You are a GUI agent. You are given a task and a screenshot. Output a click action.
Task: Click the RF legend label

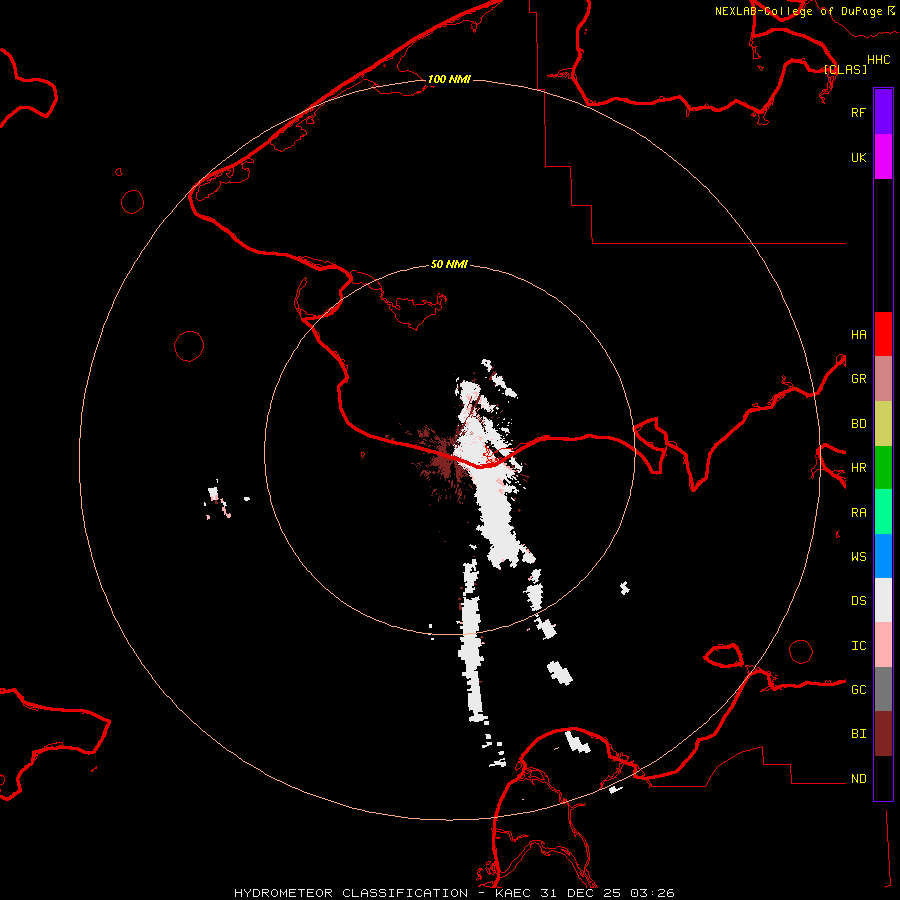(x=858, y=113)
